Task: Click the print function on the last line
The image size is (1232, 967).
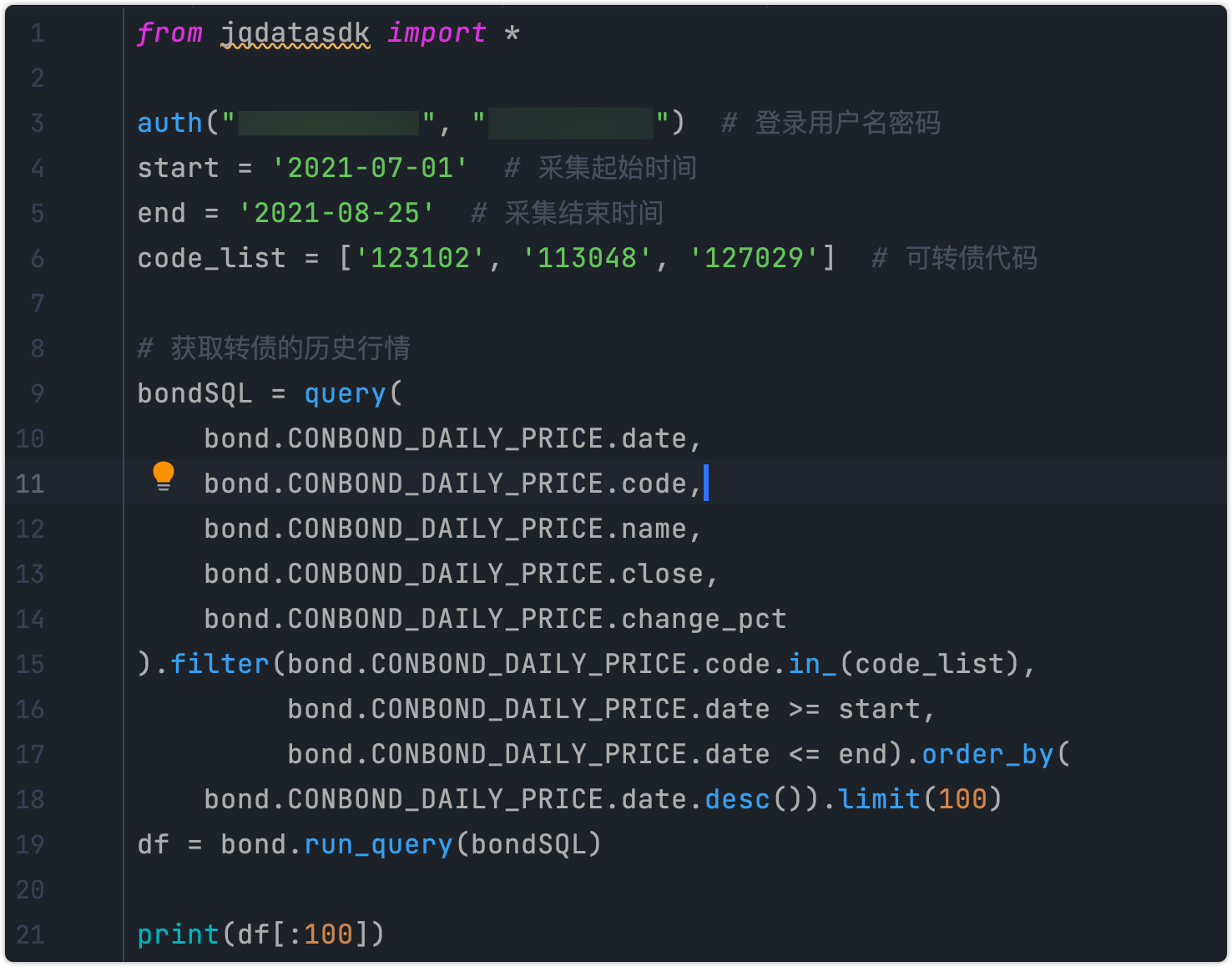Action: [178, 935]
